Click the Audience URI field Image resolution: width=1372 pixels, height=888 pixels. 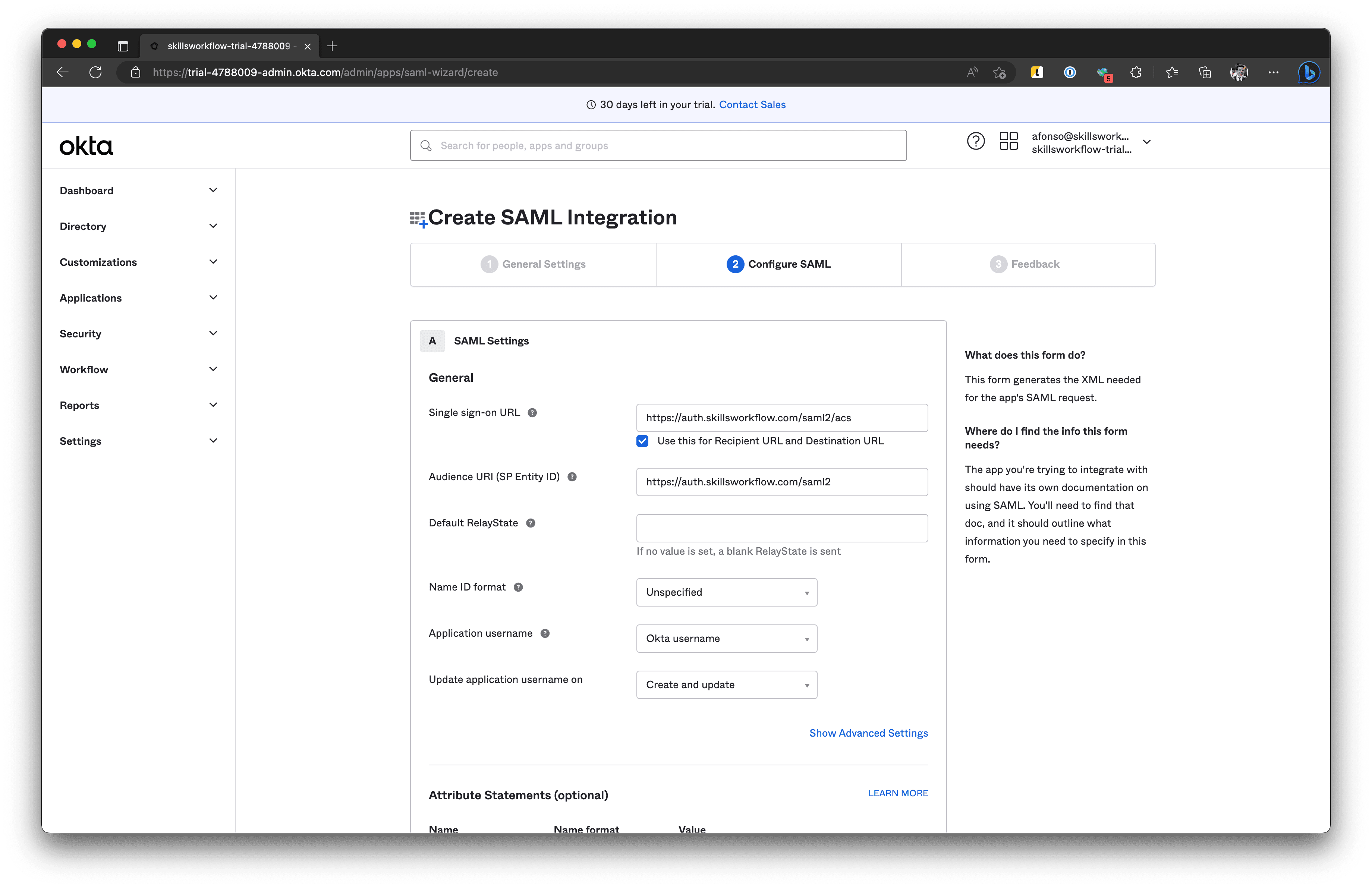(x=782, y=482)
